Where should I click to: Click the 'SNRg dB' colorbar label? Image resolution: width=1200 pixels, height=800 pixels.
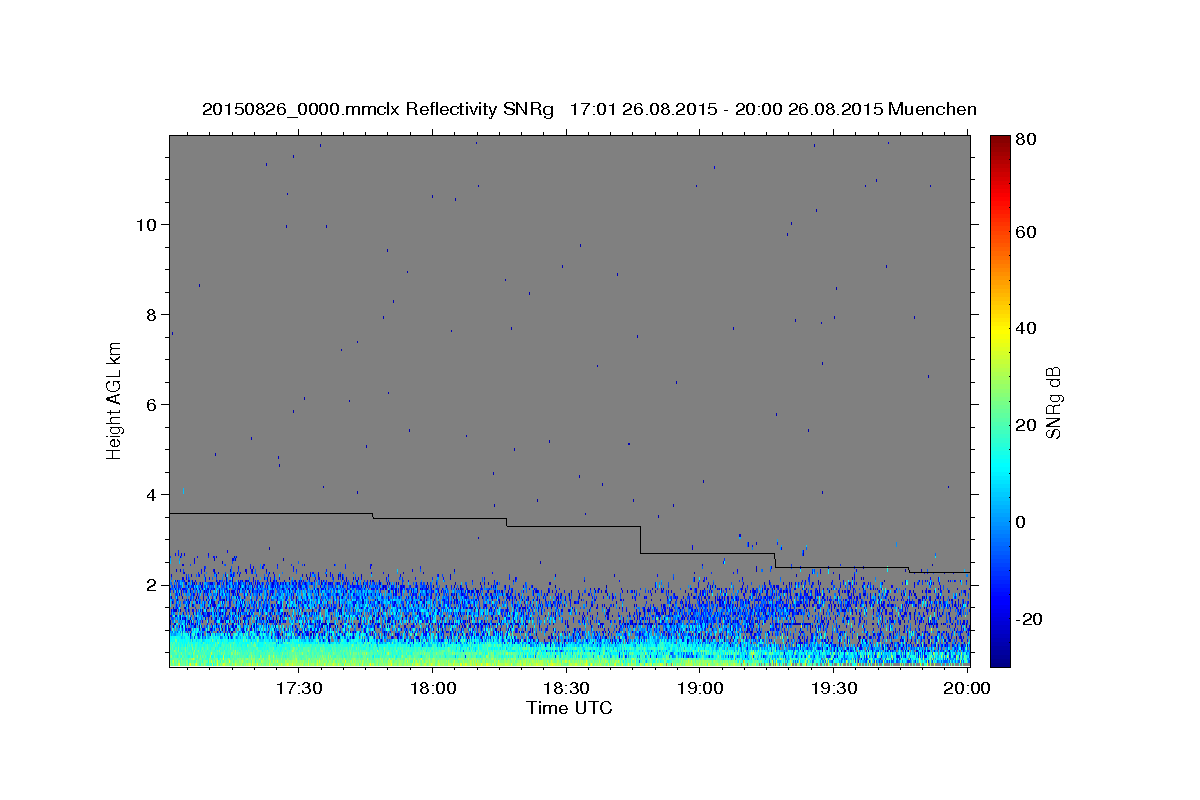pyautogui.click(x=1054, y=401)
